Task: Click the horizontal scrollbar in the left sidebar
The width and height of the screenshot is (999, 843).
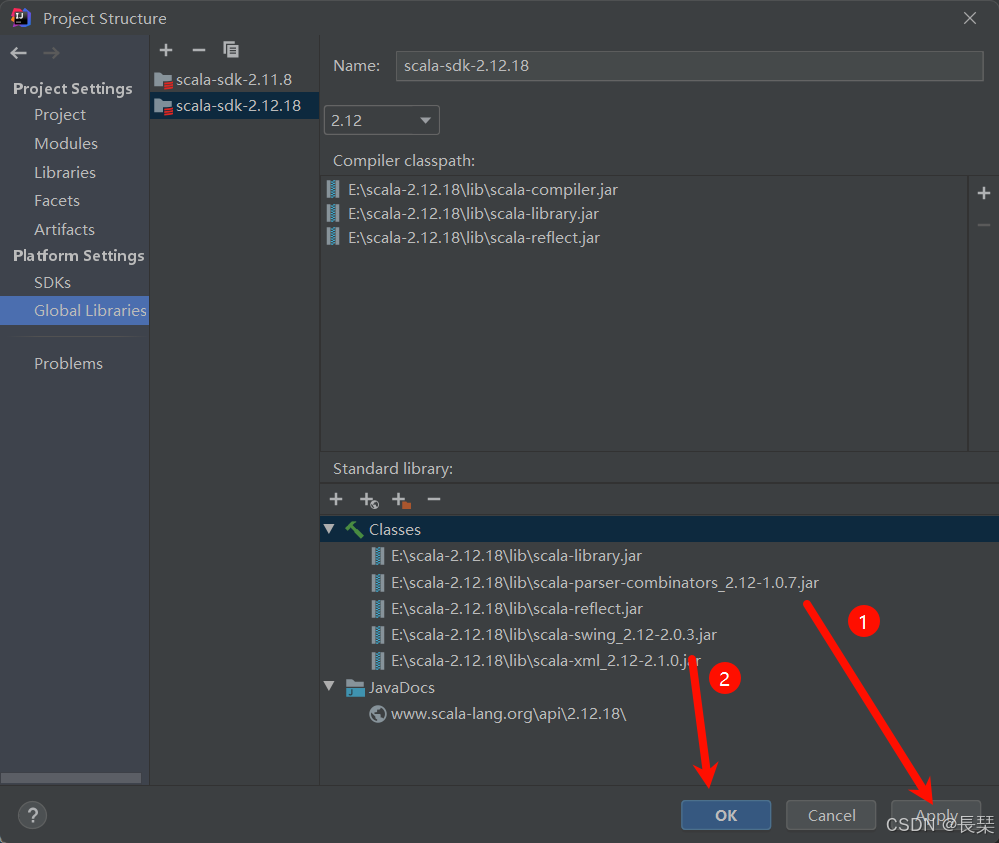Action: pos(72,778)
